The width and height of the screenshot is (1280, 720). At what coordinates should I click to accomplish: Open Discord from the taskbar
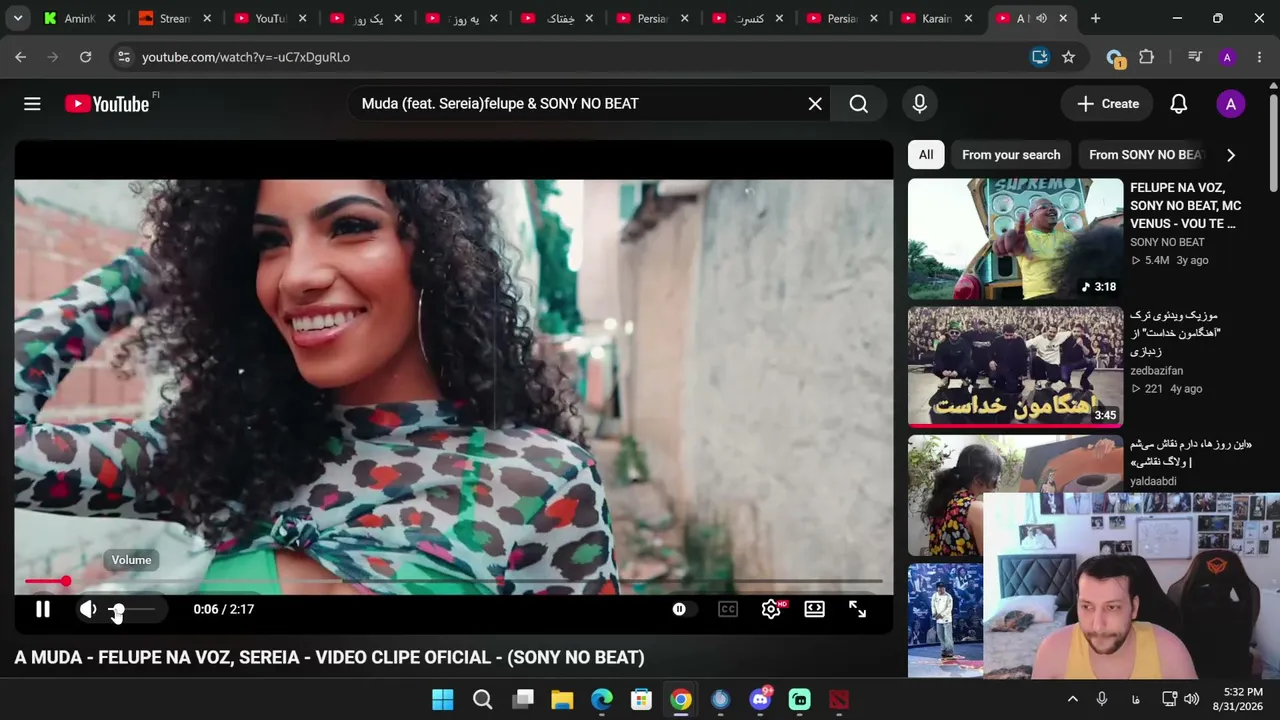coord(760,699)
